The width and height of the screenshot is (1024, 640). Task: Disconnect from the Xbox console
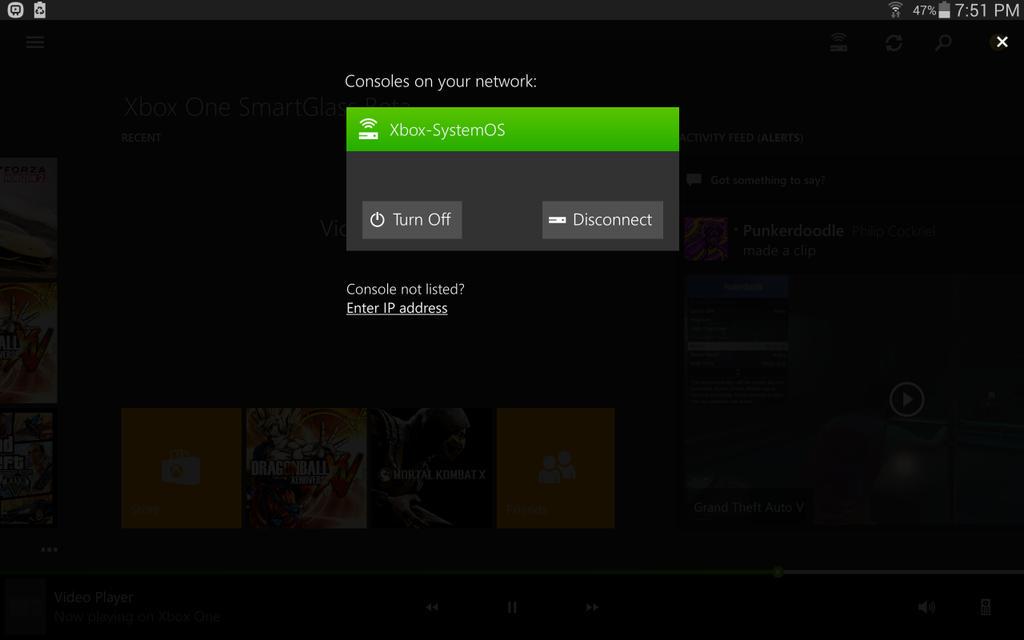[x=602, y=219]
